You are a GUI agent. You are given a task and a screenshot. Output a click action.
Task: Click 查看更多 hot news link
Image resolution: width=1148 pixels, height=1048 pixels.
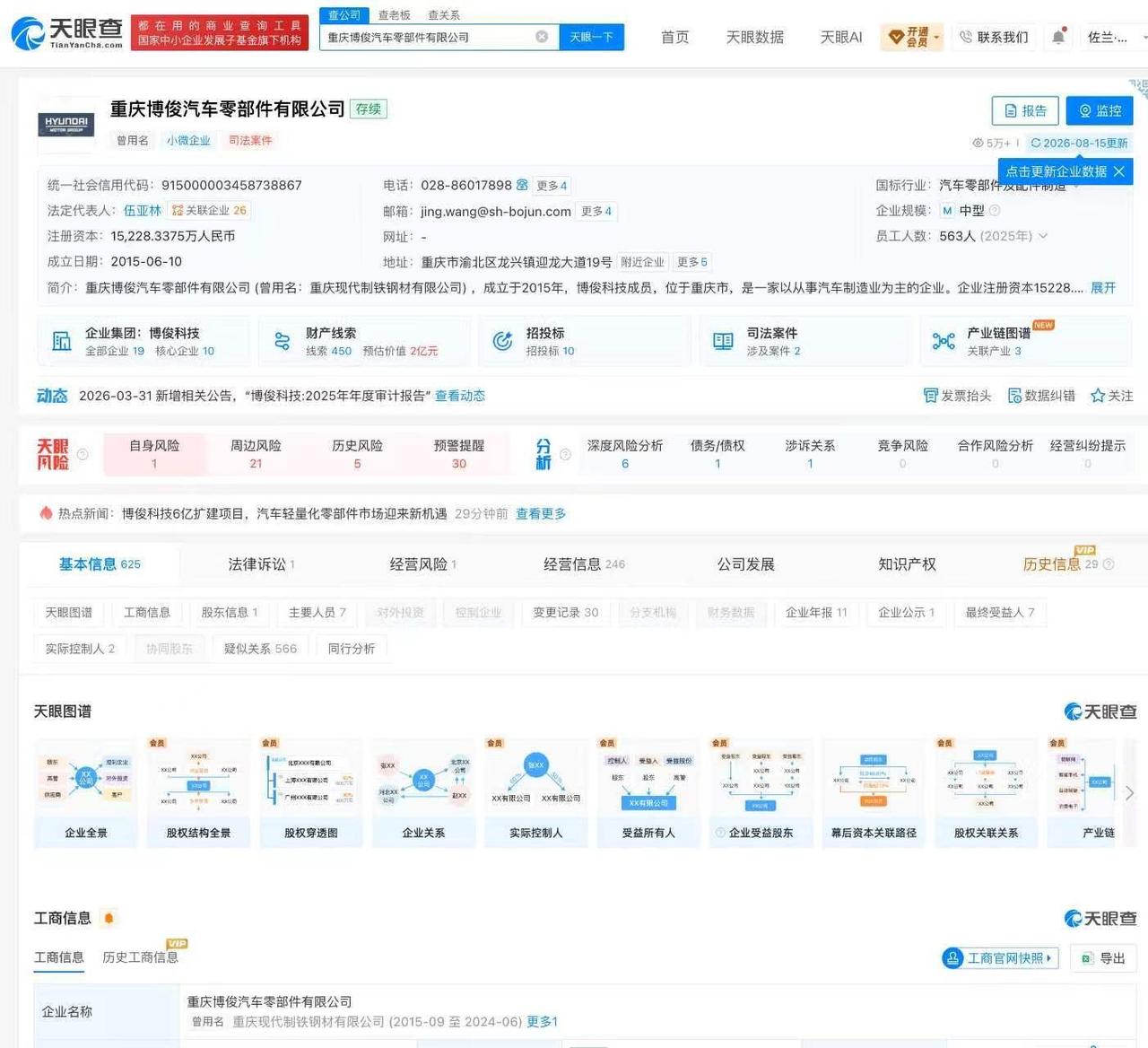click(x=541, y=514)
